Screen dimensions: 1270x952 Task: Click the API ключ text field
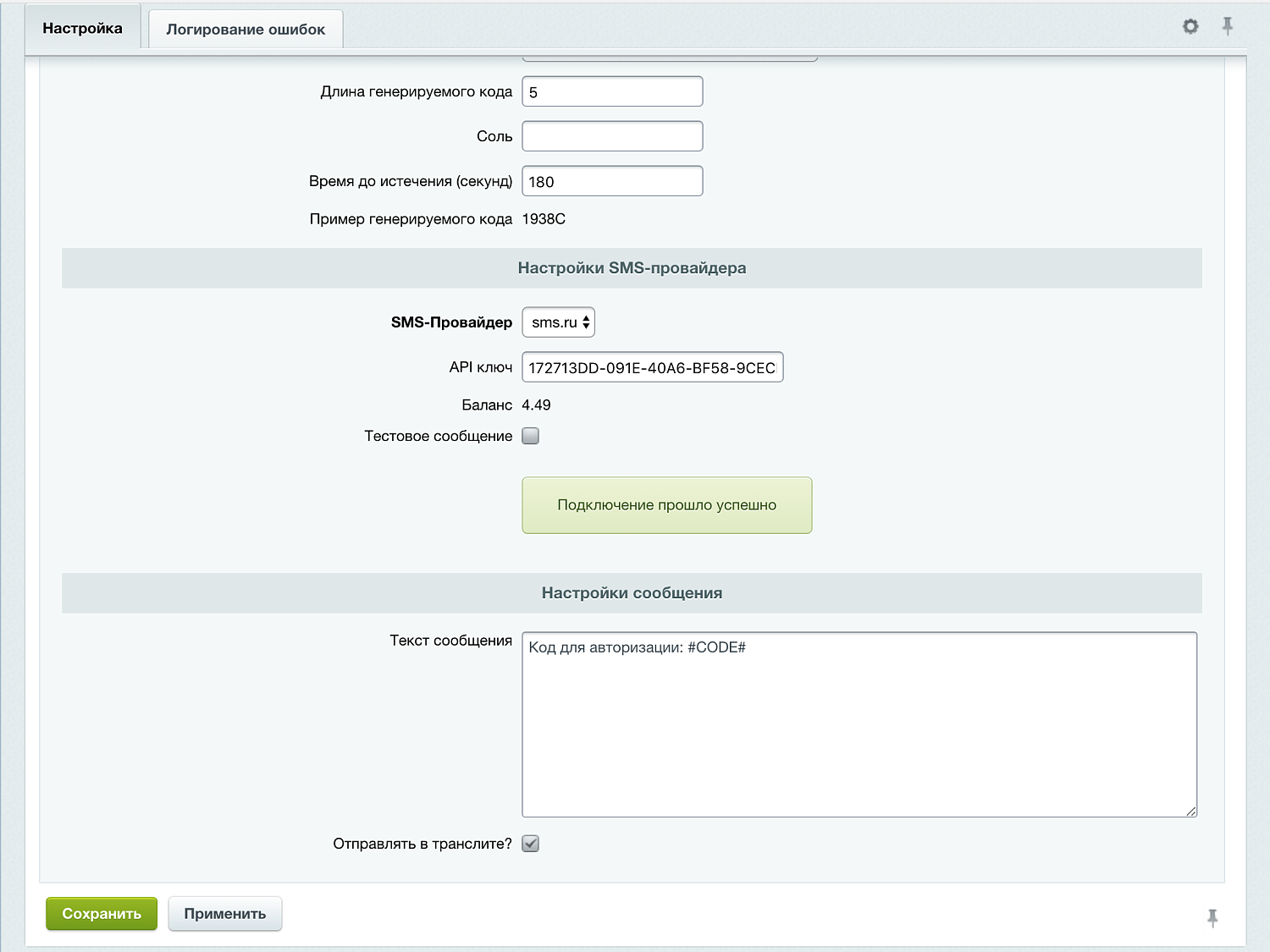pos(652,367)
